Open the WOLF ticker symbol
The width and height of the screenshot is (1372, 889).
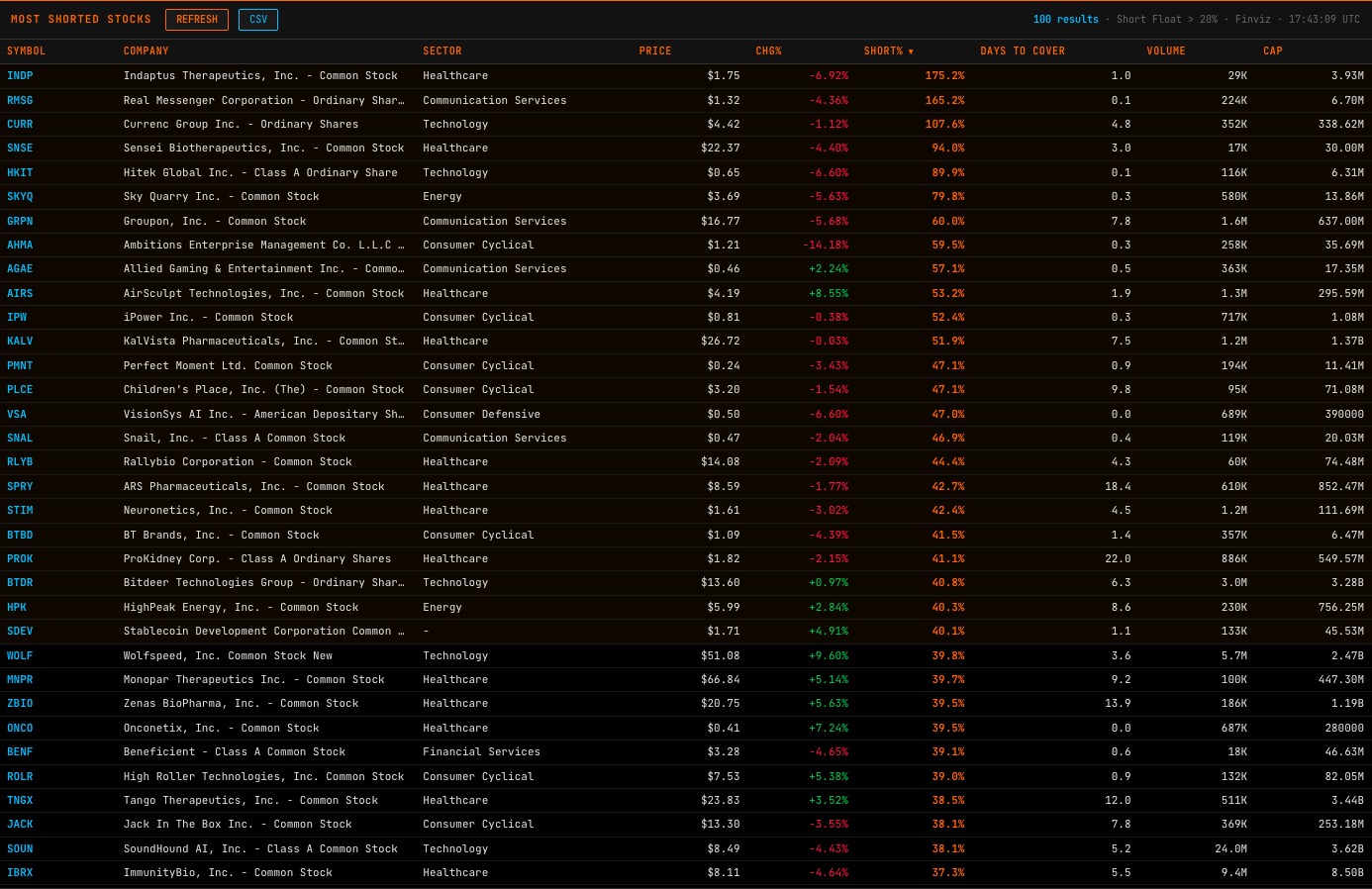20,655
